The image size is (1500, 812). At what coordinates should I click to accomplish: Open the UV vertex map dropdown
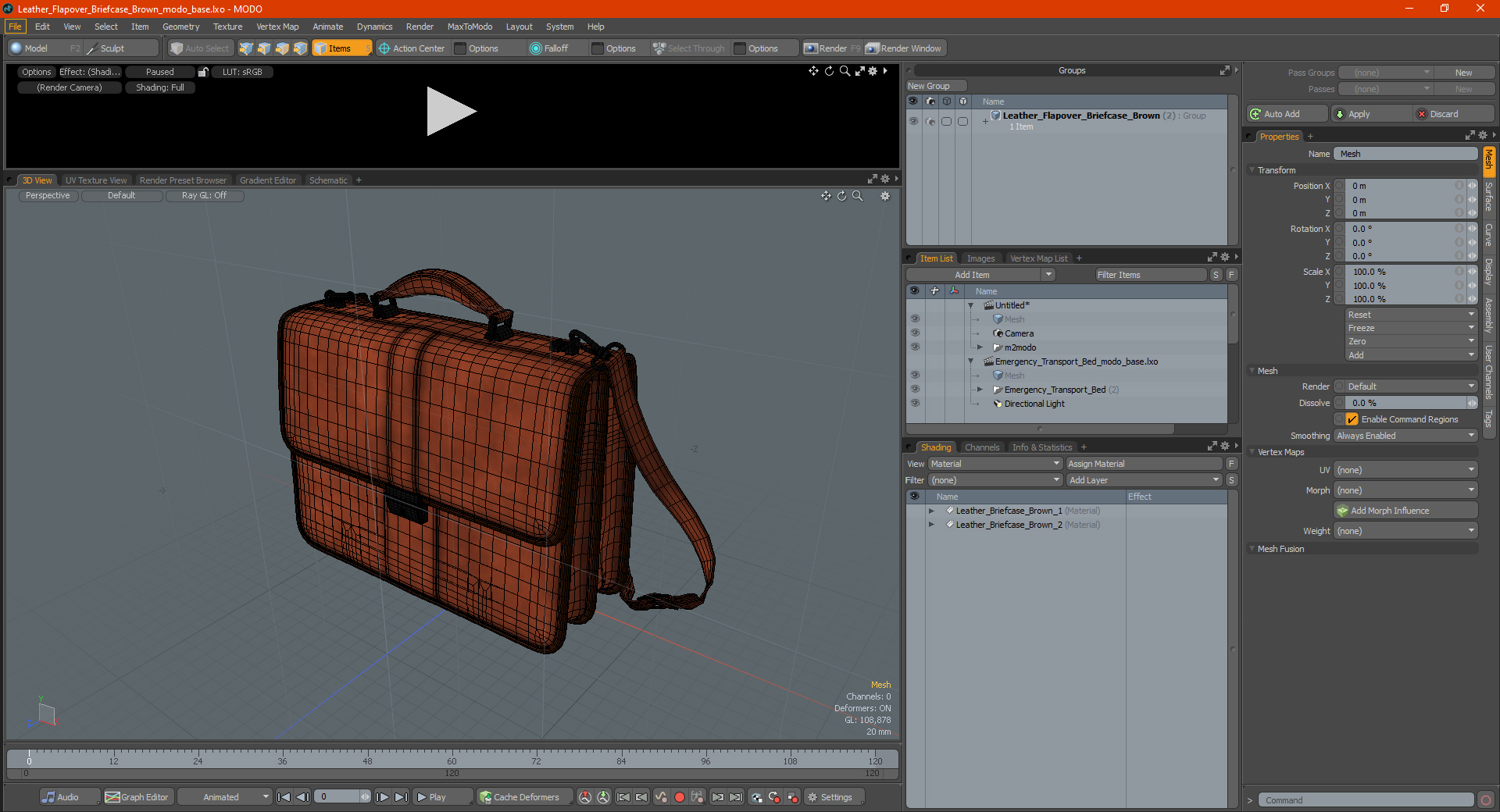(x=1405, y=470)
